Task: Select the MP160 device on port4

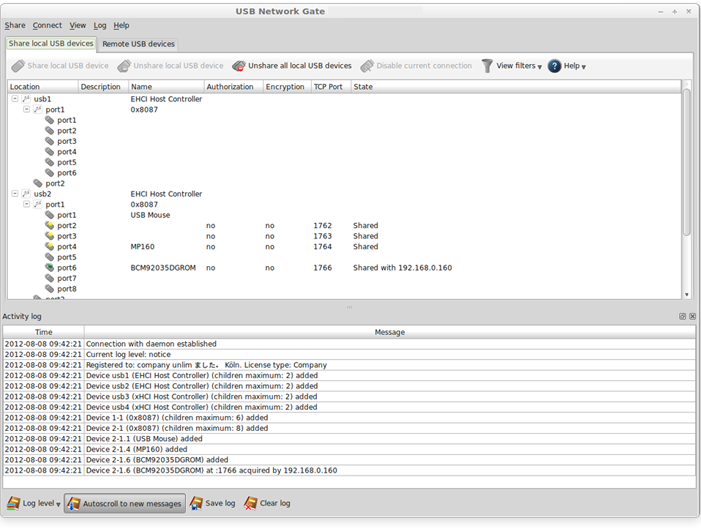Action: coord(142,246)
